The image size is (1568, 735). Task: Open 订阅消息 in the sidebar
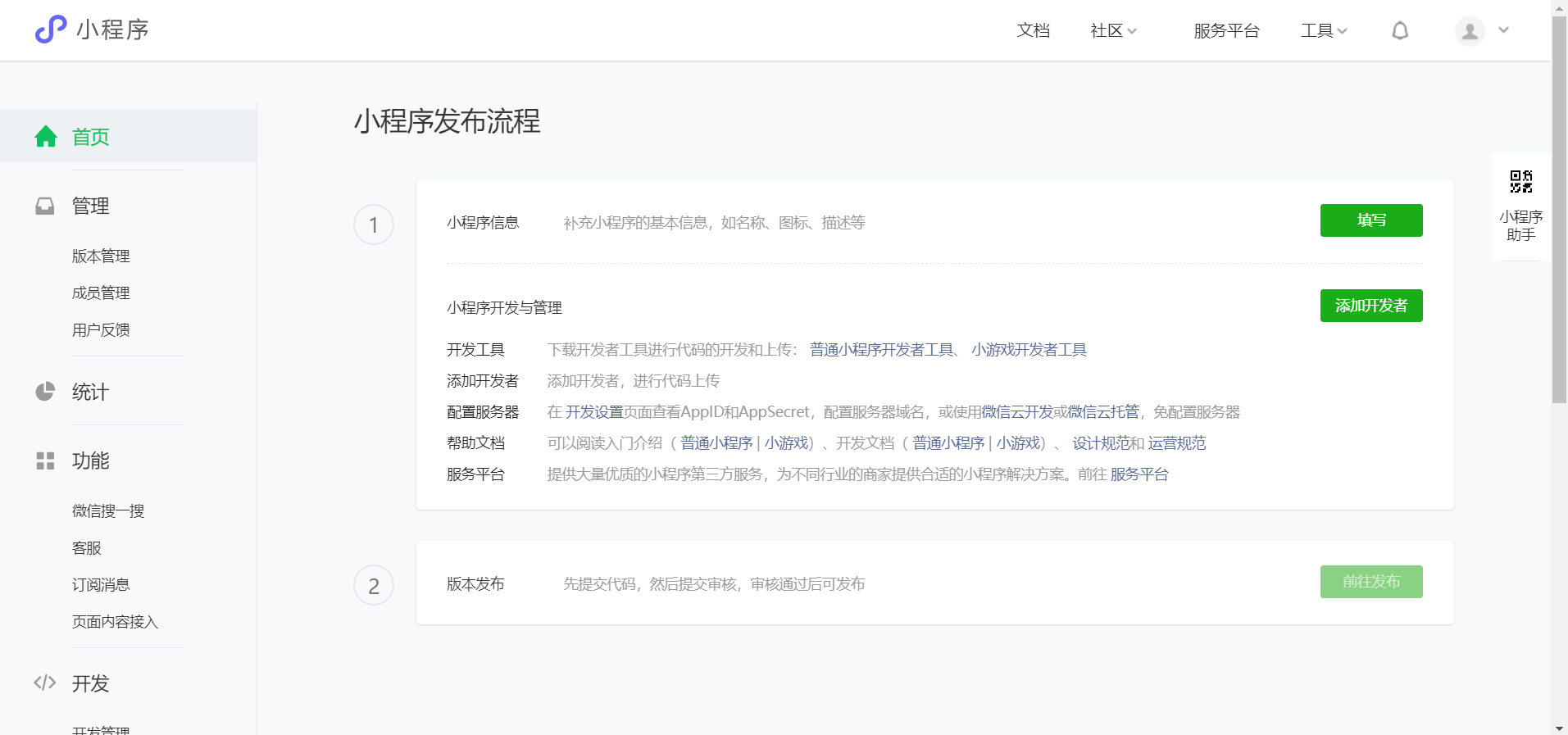click(101, 584)
